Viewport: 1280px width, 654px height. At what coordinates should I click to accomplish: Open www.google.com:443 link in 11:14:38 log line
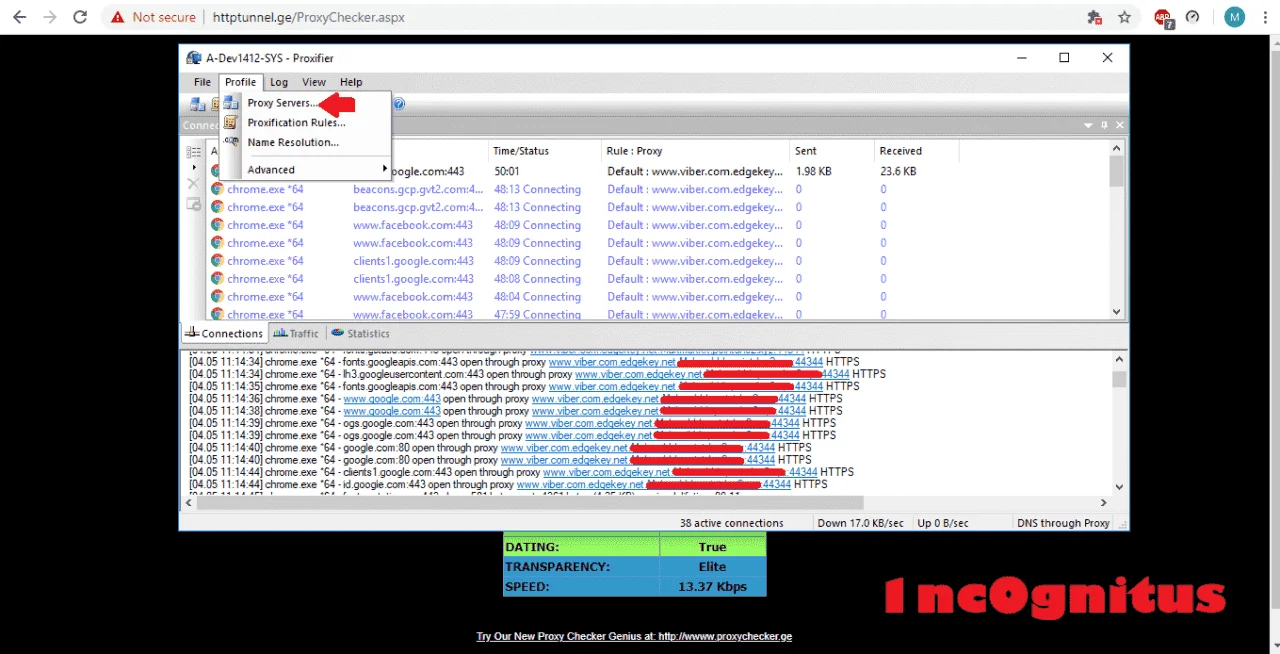(392, 410)
